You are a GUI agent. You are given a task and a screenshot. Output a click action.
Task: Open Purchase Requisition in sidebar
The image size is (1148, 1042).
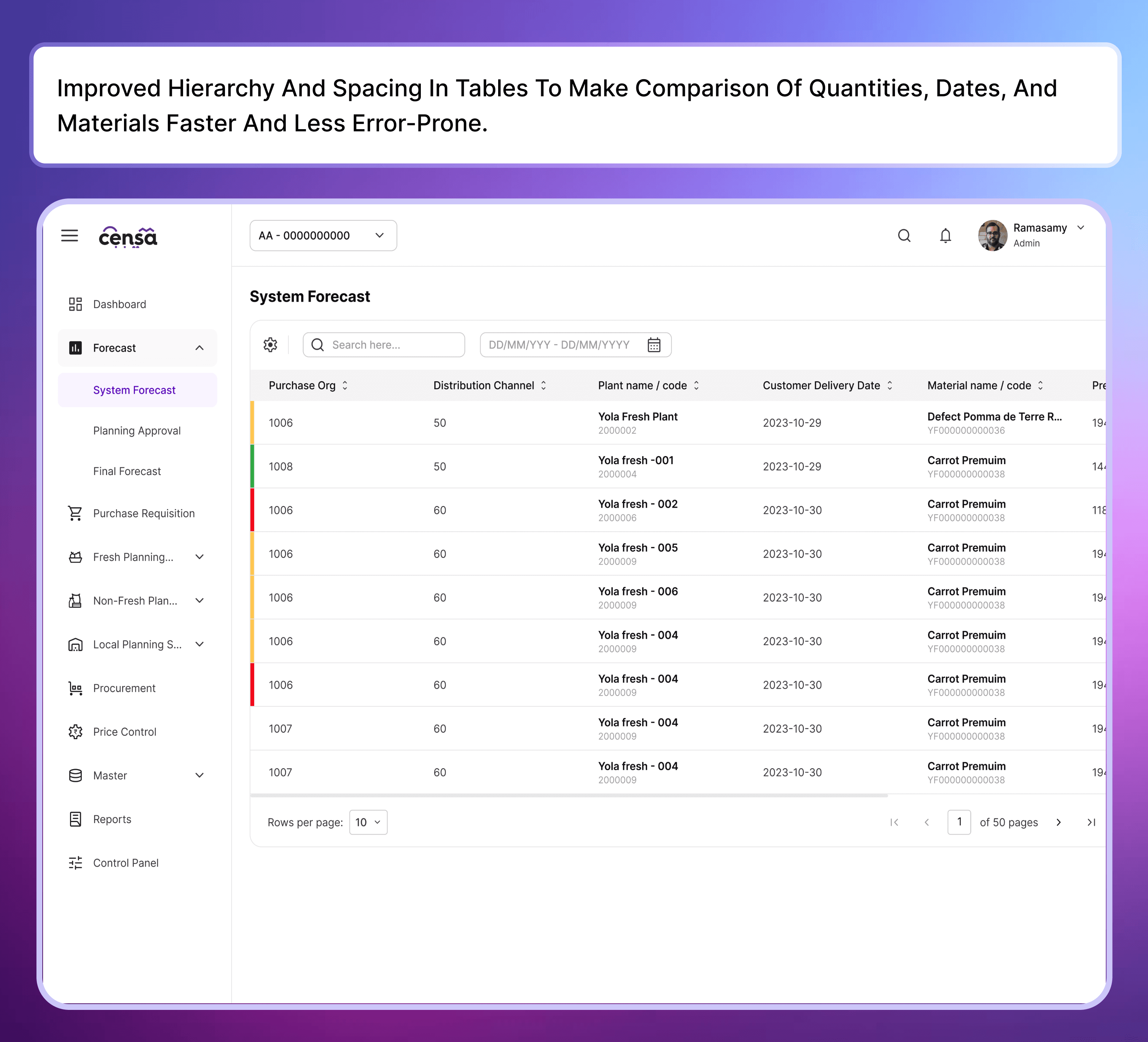pyautogui.click(x=144, y=513)
